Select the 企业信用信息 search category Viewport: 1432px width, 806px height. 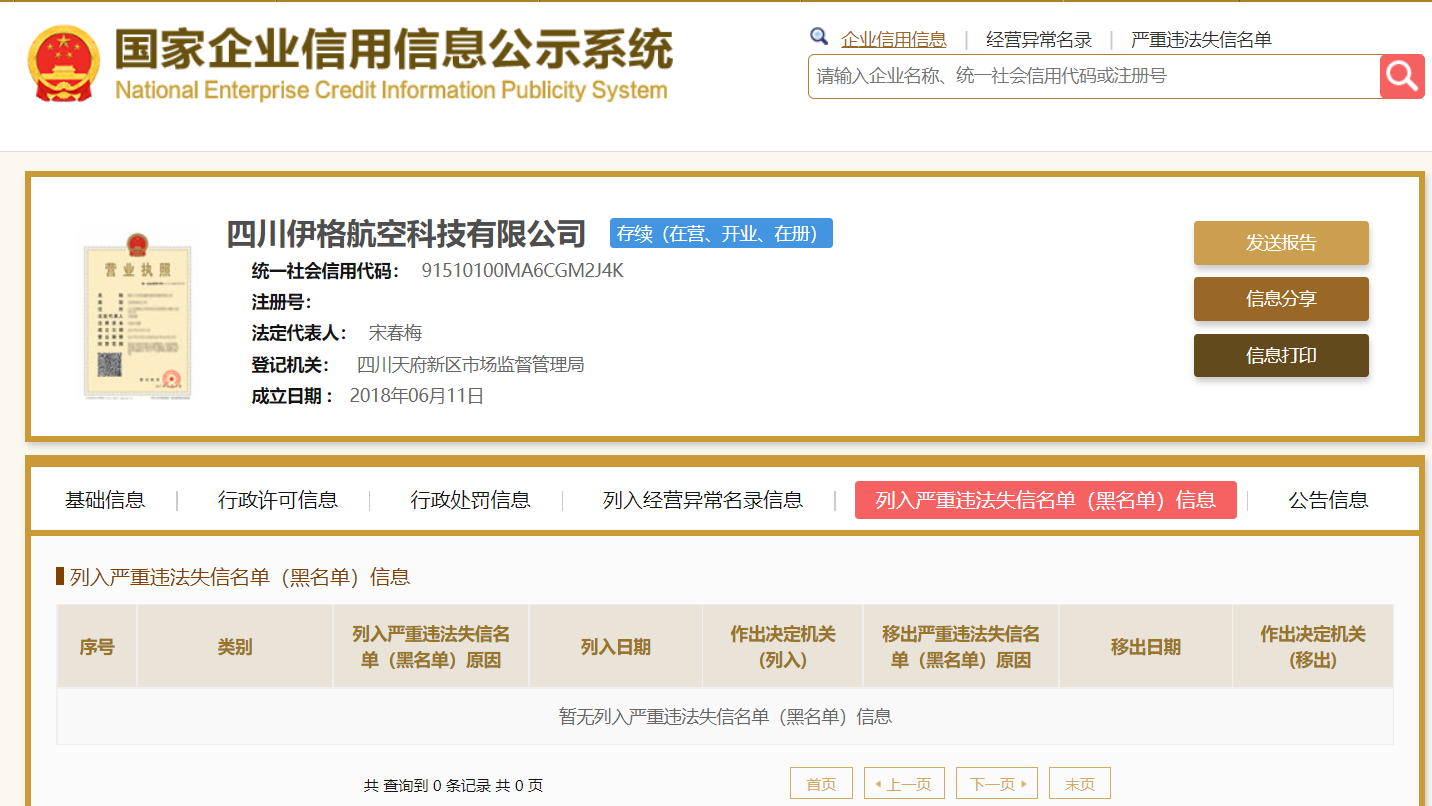894,40
